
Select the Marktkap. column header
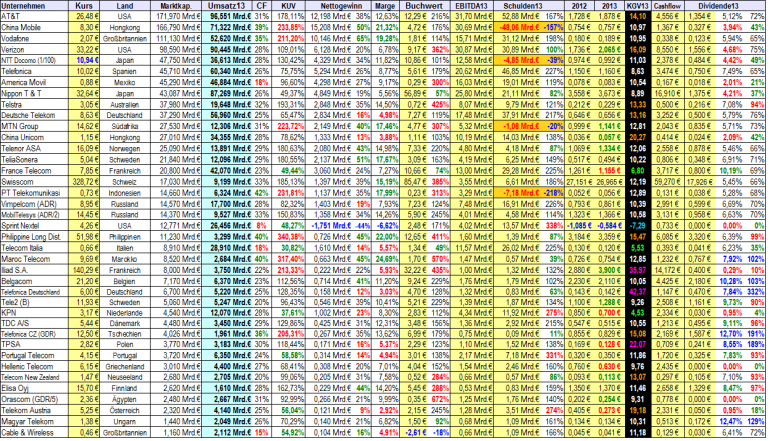pos(176,6)
